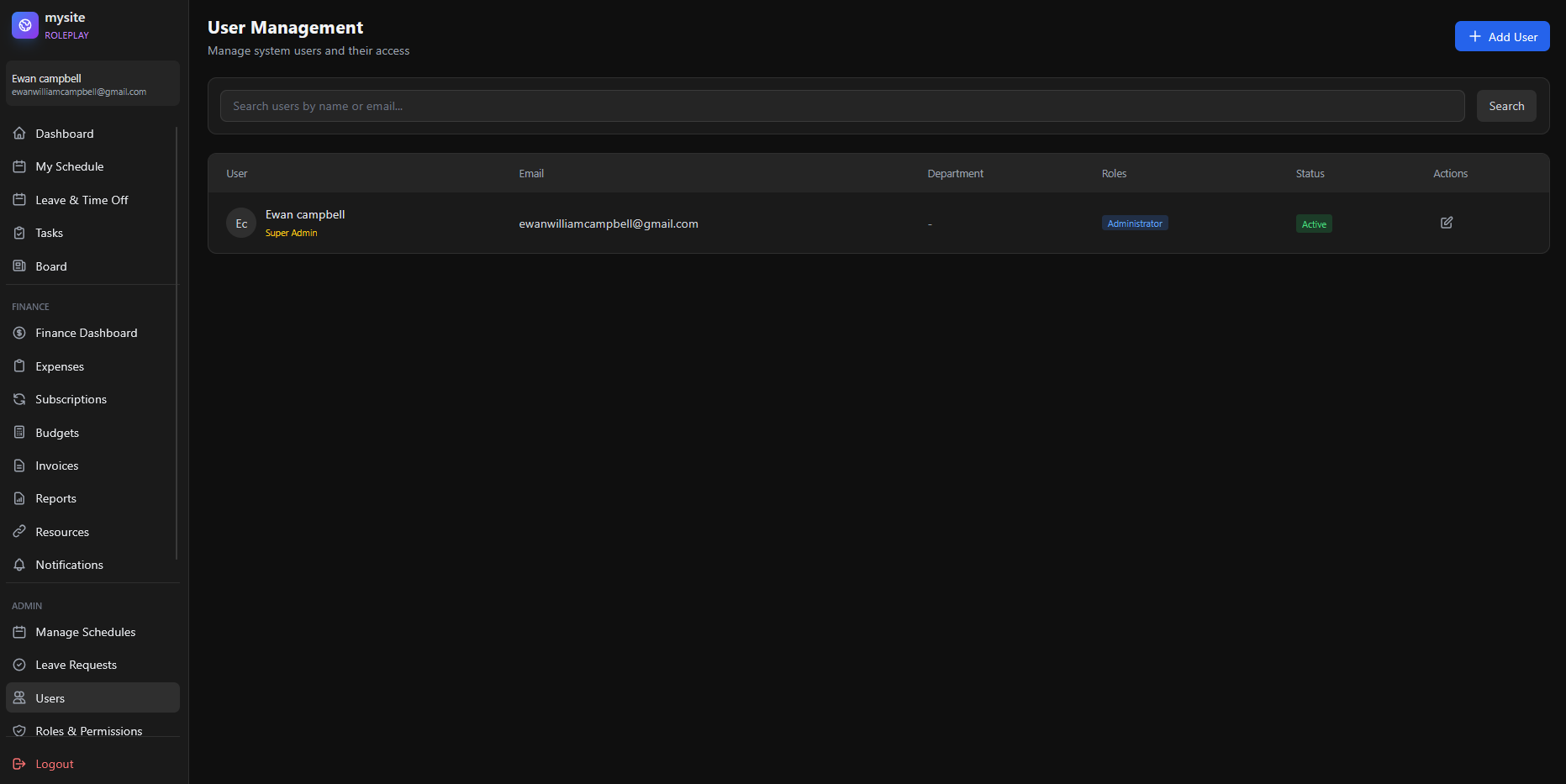
Task: Select Invoices in sidebar
Action: click(56, 466)
